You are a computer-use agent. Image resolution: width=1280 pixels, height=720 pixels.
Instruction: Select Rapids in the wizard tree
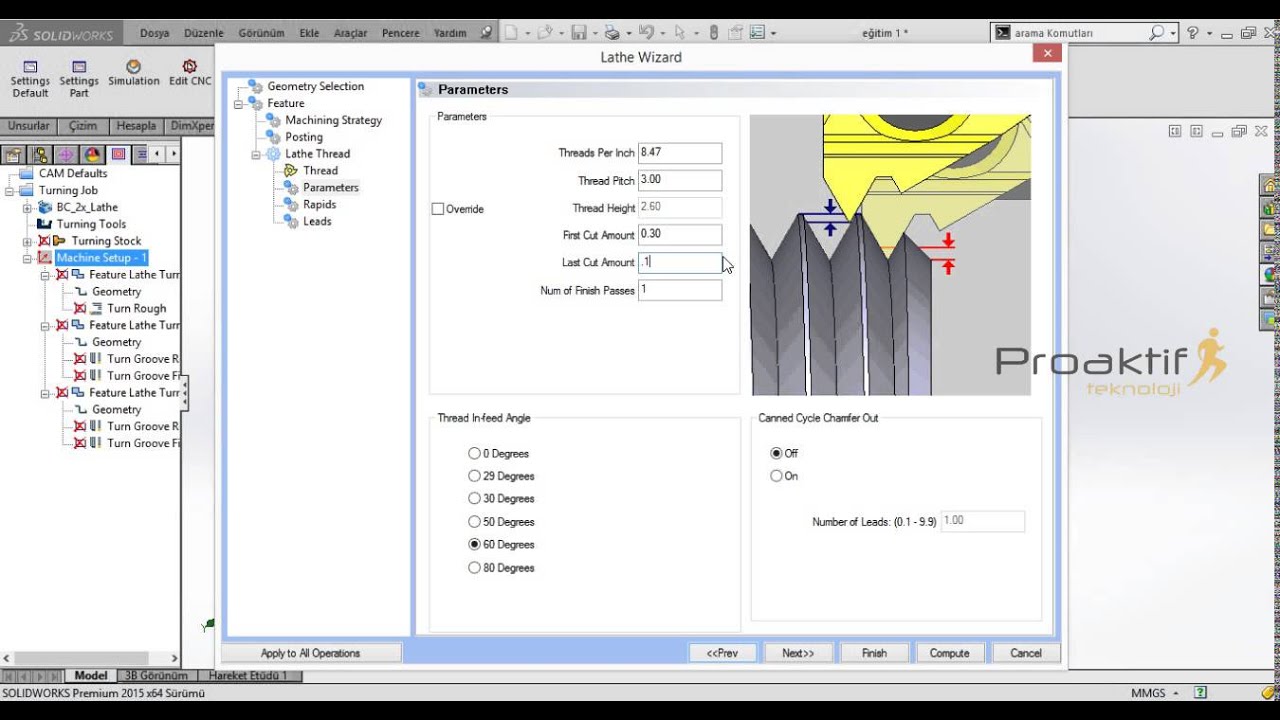(x=319, y=204)
